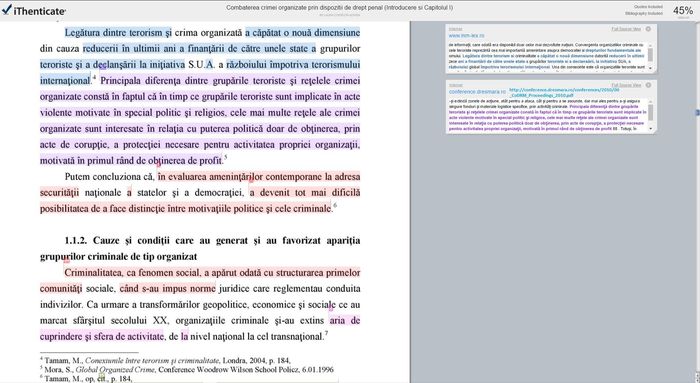The width and height of the screenshot is (700, 383).
Task: Close the conference.dresmara.ro source card
Action: tap(648, 85)
